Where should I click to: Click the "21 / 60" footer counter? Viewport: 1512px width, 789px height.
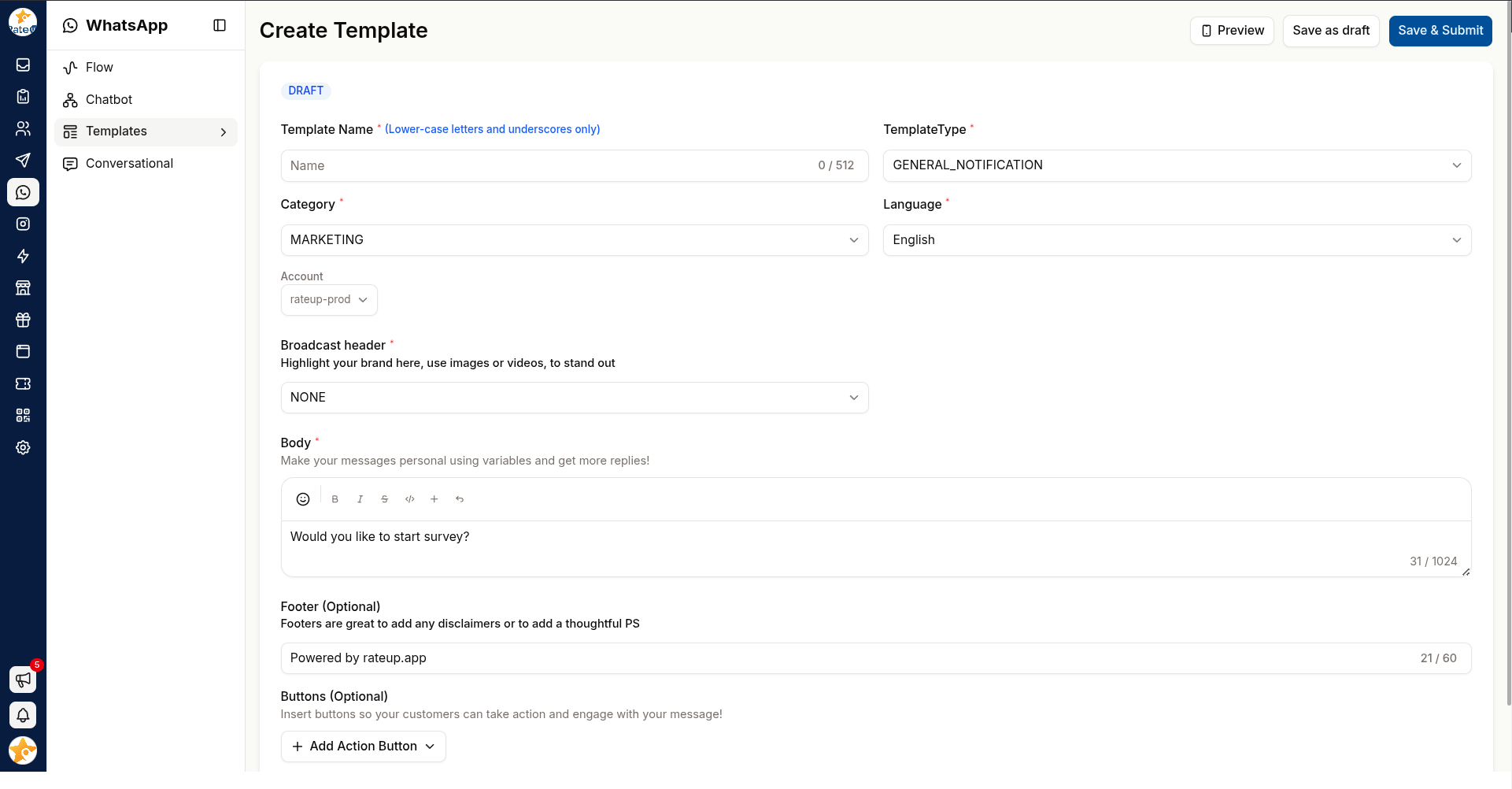point(1438,658)
